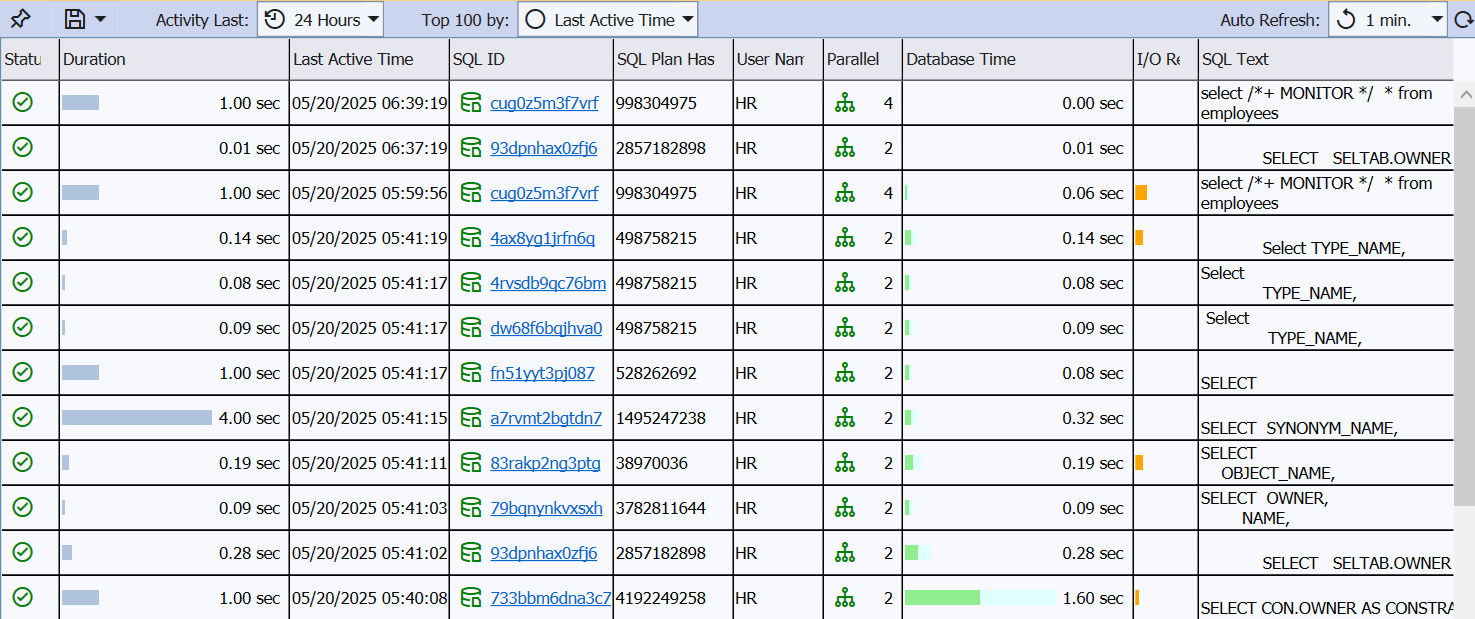Pin the SQL Monitor panel
This screenshot has width=1475, height=619.
[20, 18]
